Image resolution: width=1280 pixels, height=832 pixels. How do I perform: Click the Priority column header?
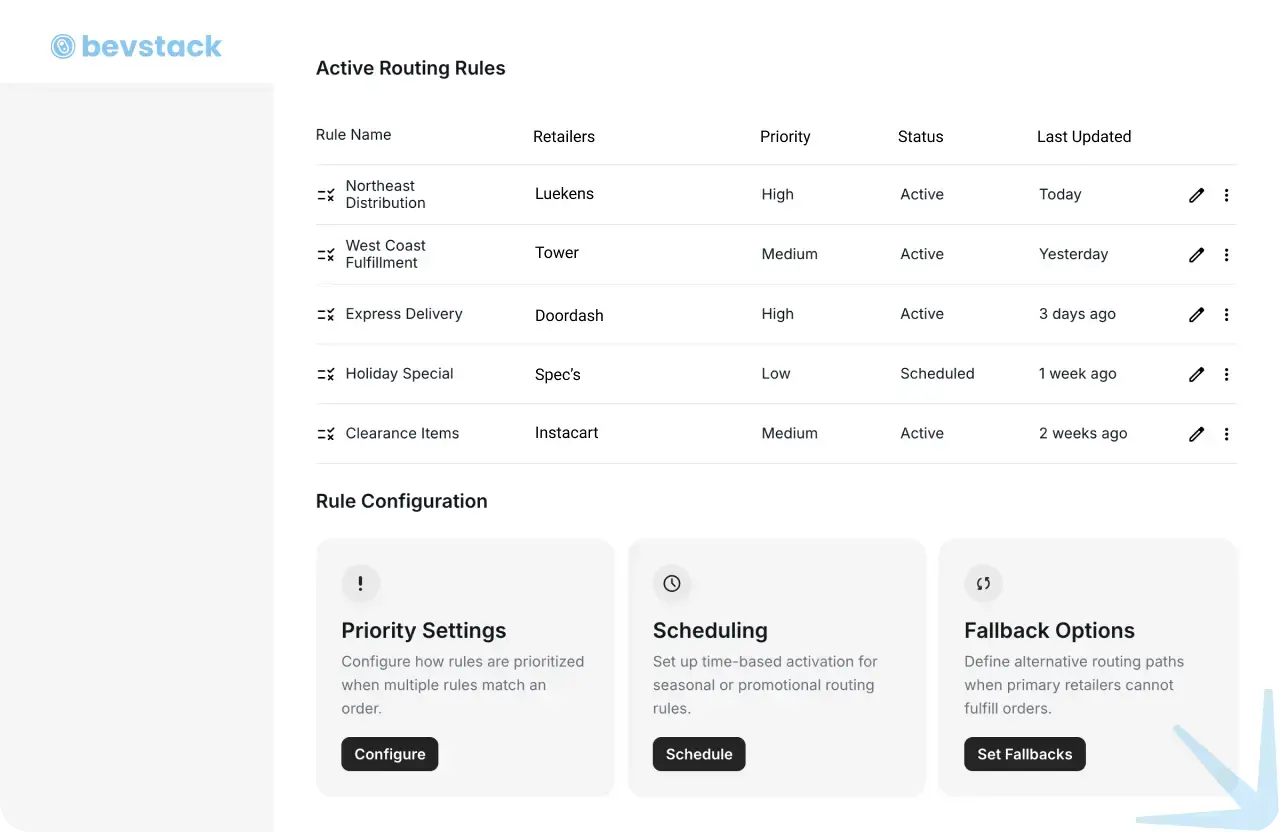tap(785, 137)
